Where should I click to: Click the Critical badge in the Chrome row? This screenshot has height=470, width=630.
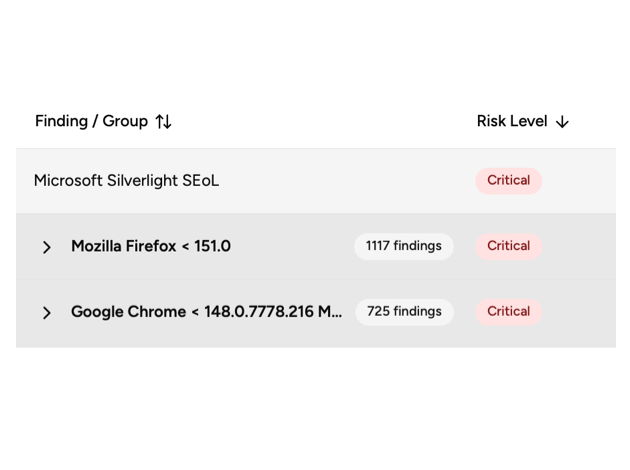509,312
